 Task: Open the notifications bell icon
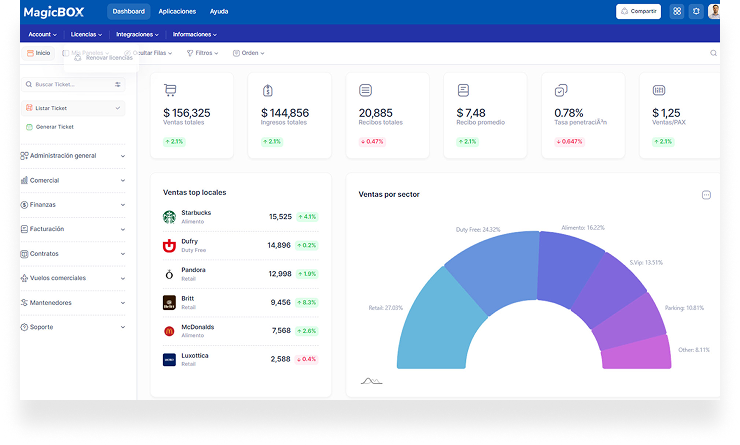point(696,12)
